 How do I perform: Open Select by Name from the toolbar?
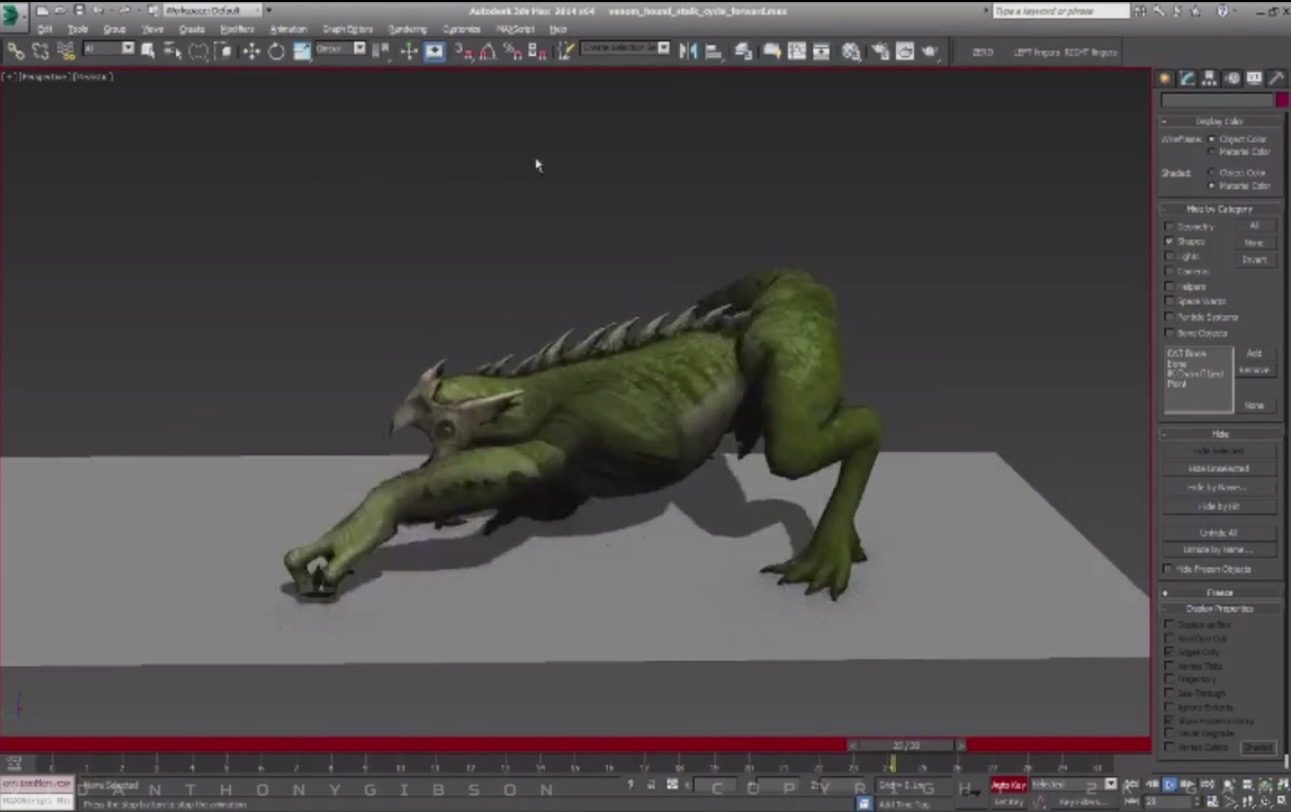pos(173,50)
